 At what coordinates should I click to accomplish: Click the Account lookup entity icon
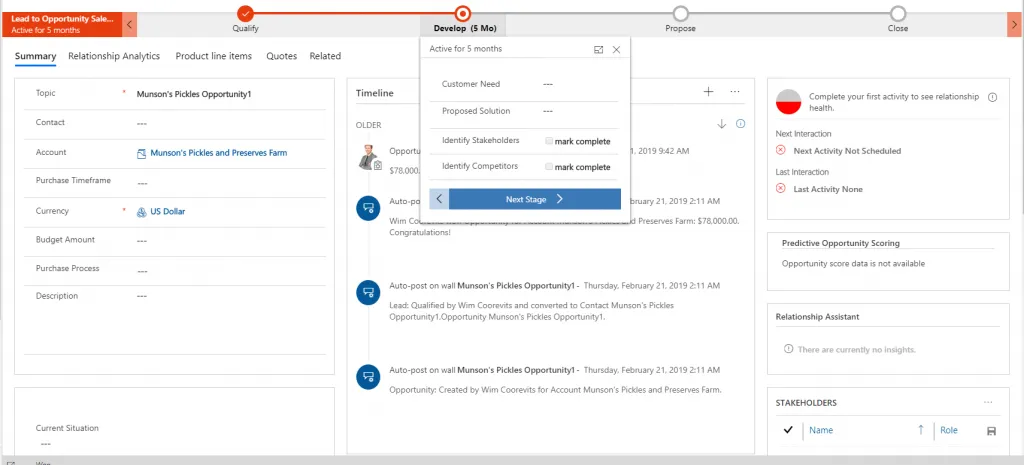[141, 153]
